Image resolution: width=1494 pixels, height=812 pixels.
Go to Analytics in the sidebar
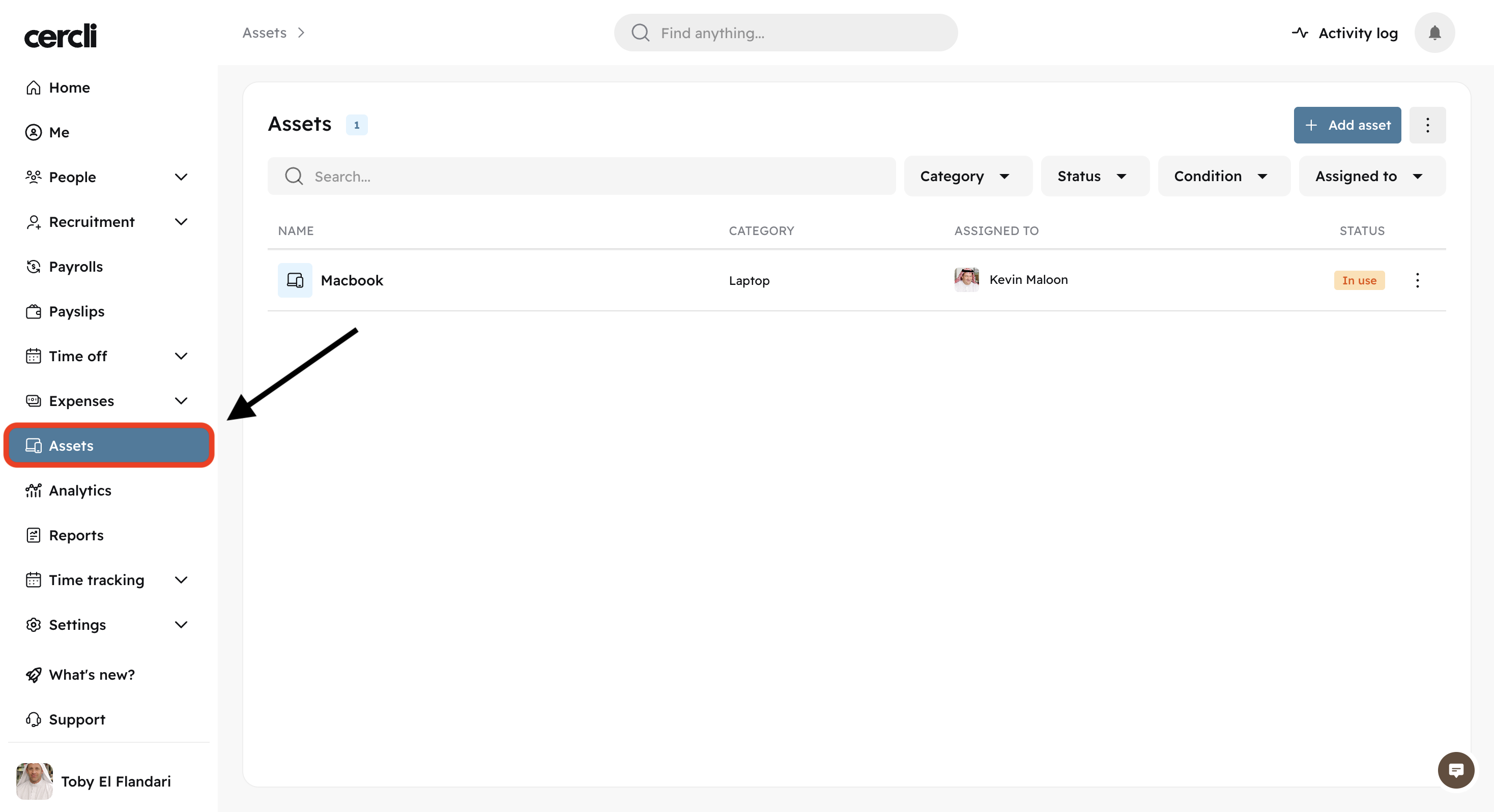(80, 490)
